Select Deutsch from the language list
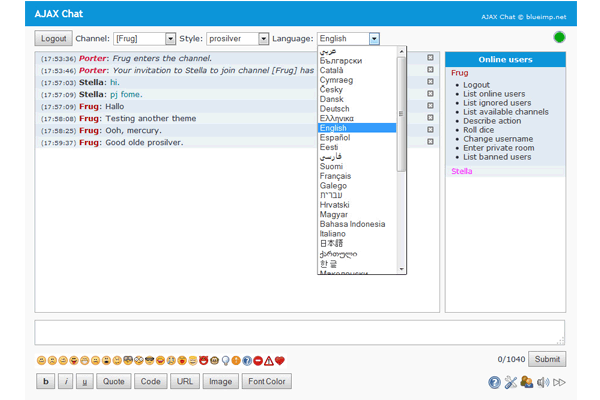600x400 pixels. (x=333, y=106)
